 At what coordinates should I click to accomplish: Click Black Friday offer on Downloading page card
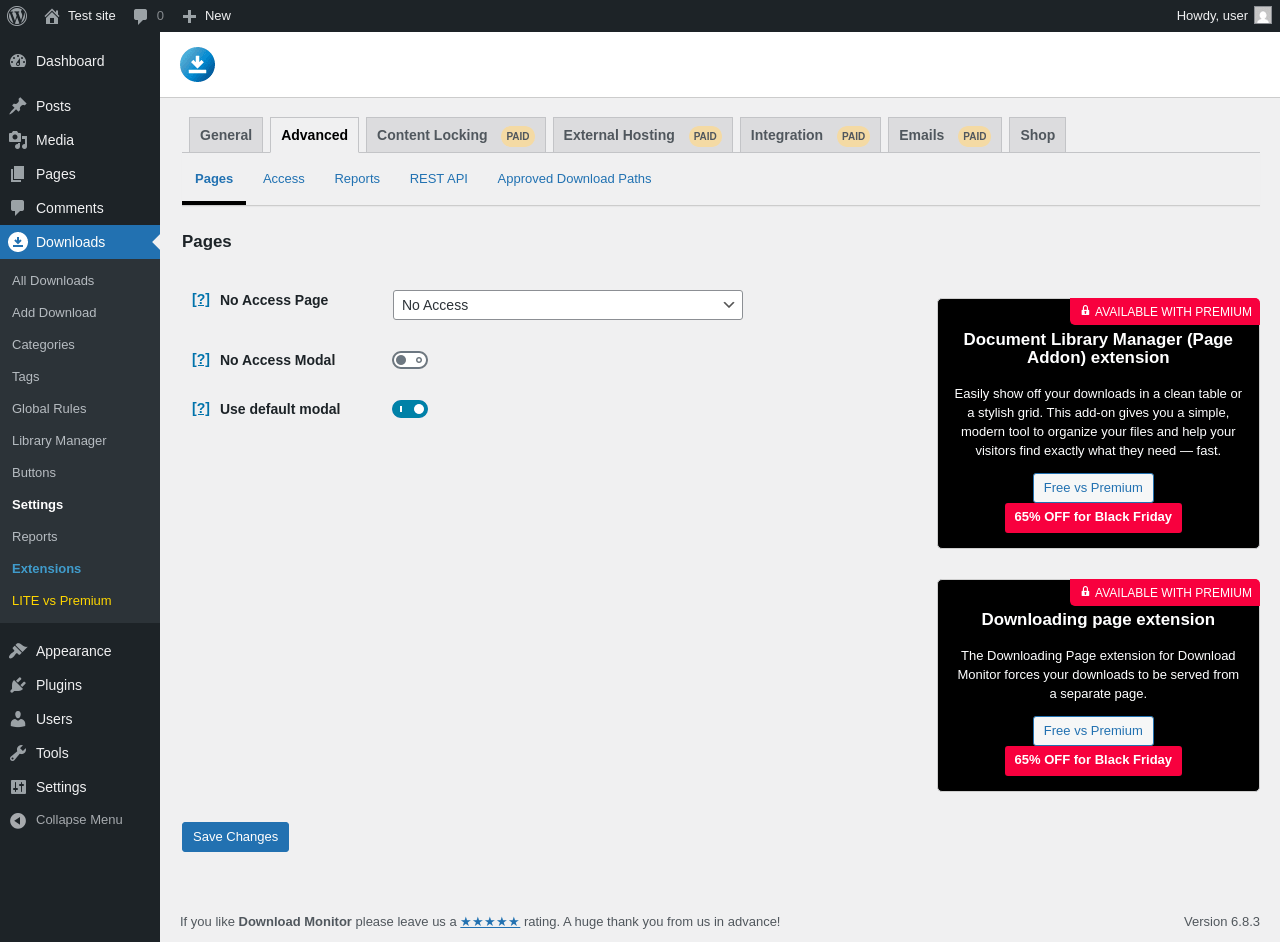point(1093,761)
